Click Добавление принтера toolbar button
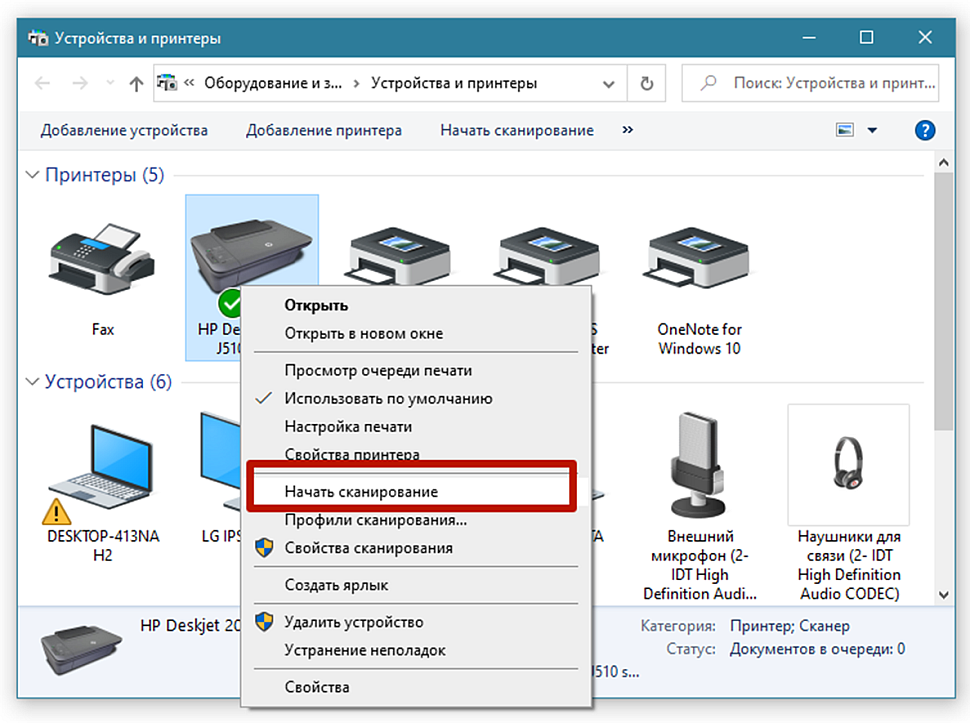970x723 pixels. click(324, 130)
